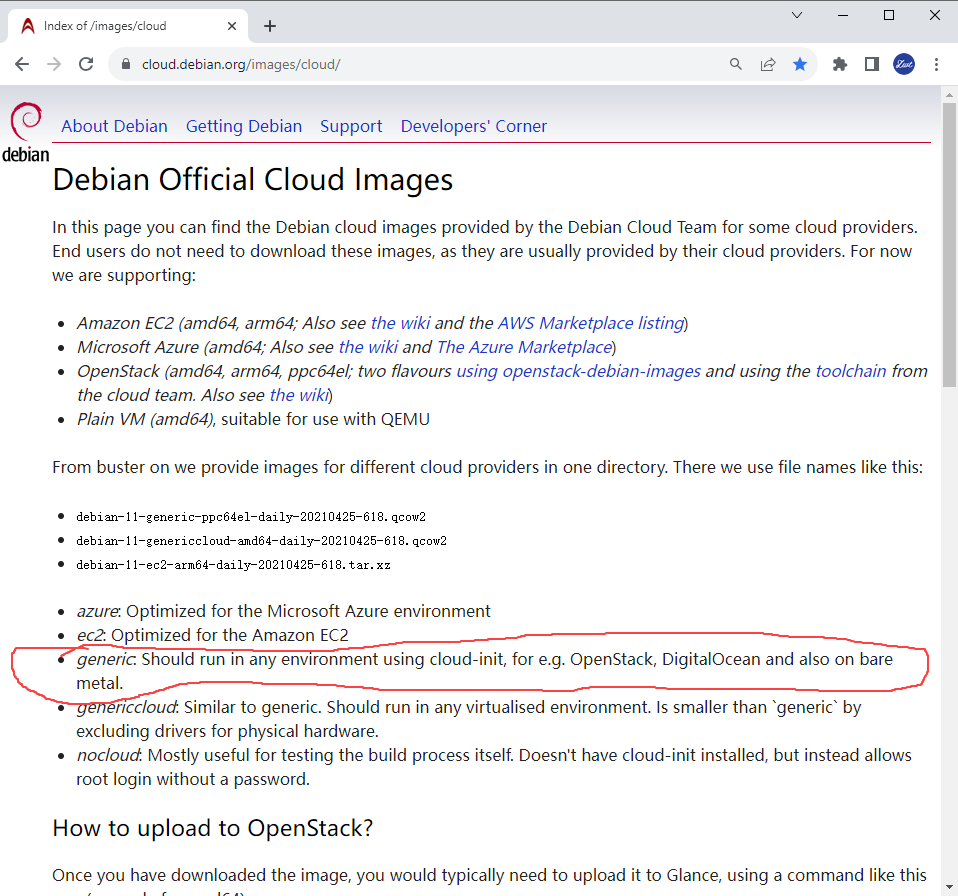Screen dimensions: 958x896
Task: Maximize the browser window
Action: (x=889, y=15)
